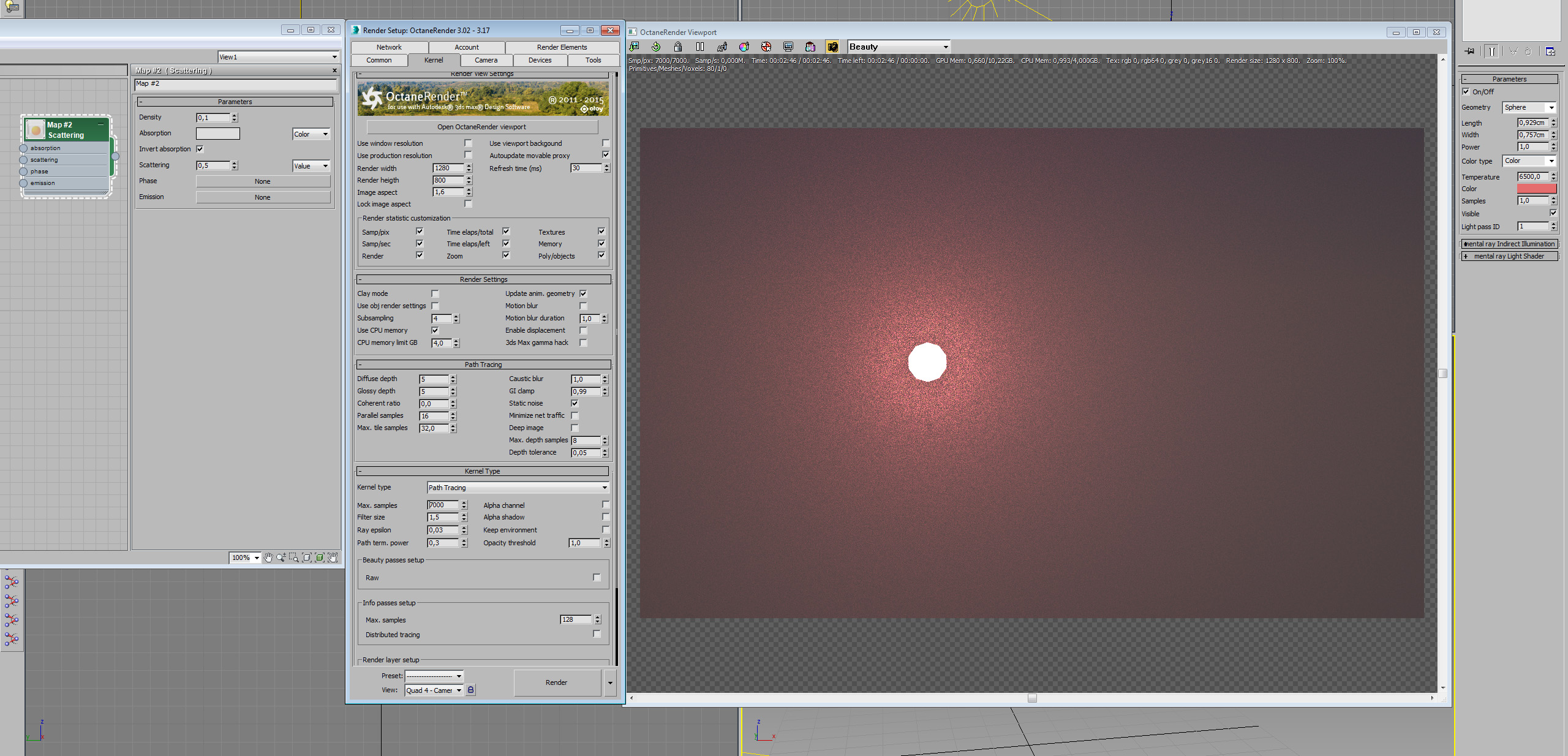Screen dimensions: 1568x756
Task: Pause the render with pause icon
Action: [700, 47]
